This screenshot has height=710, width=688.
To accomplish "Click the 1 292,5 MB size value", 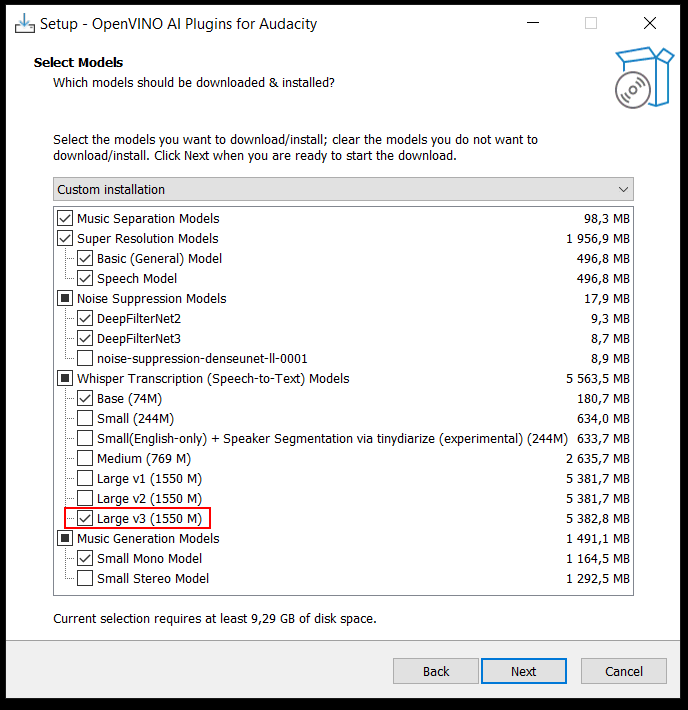I will click(598, 579).
